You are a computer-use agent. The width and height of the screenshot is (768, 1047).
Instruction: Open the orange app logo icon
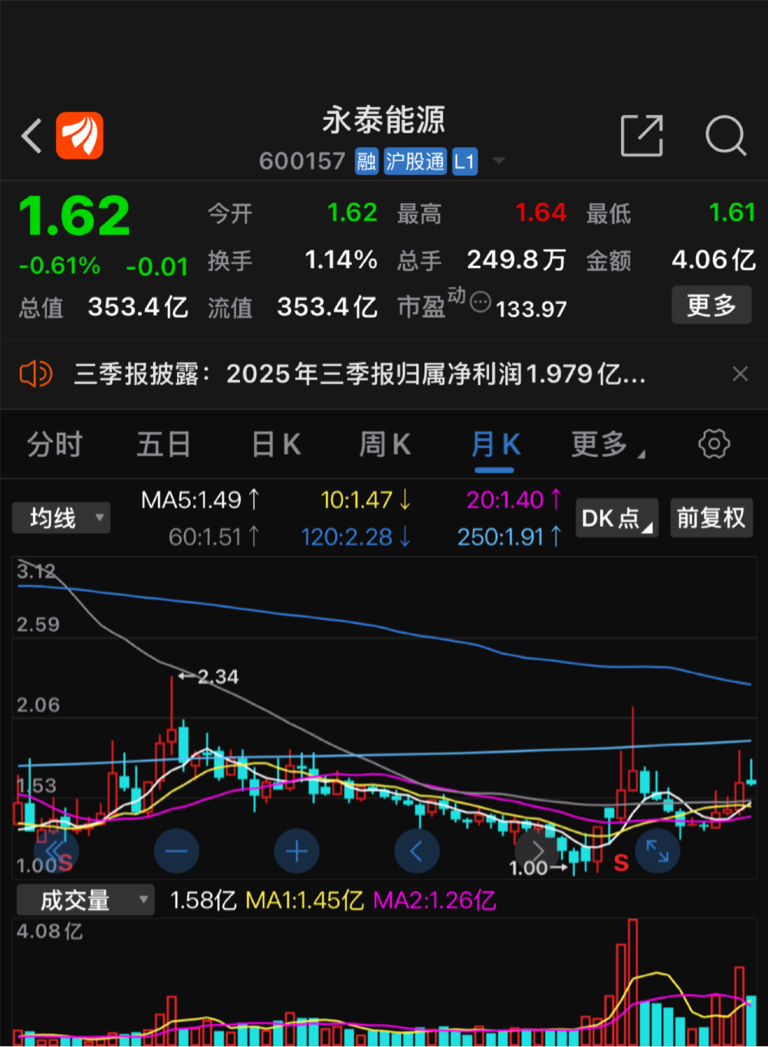pyautogui.click(x=79, y=136)
